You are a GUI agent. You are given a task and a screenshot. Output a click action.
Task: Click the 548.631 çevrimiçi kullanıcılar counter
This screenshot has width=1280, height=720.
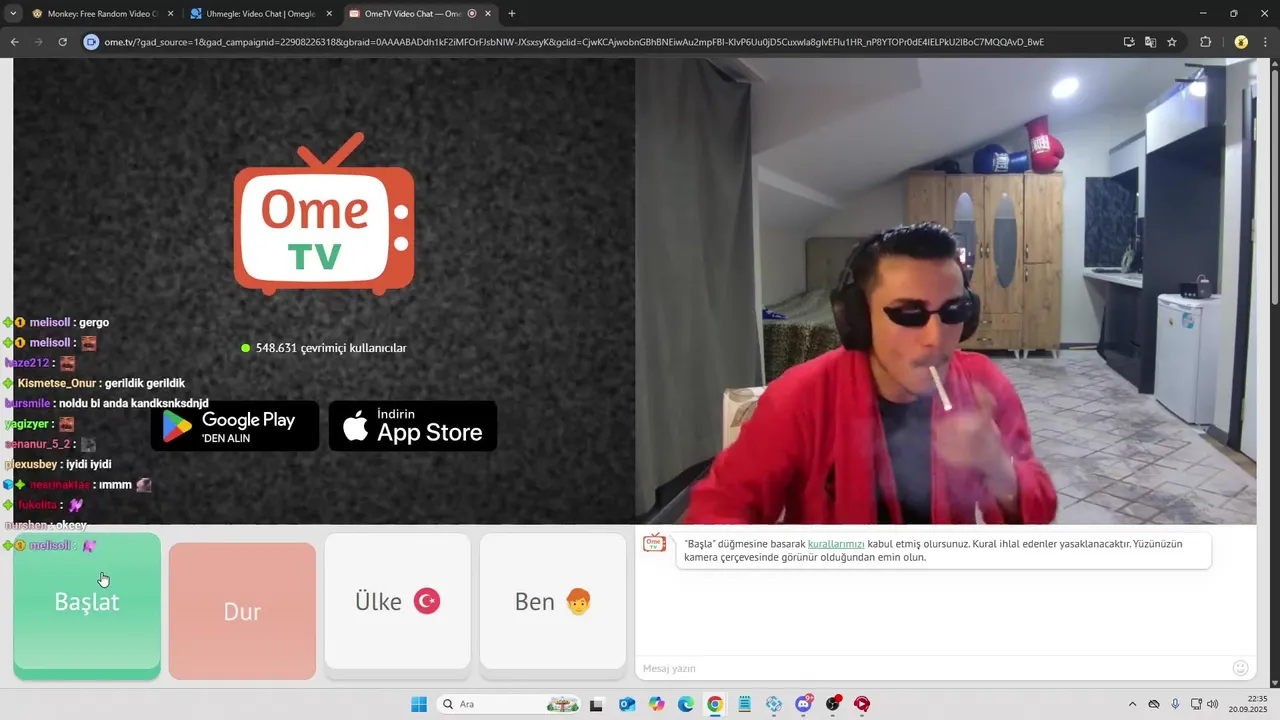pyautogui.click(x=324, y=348)
